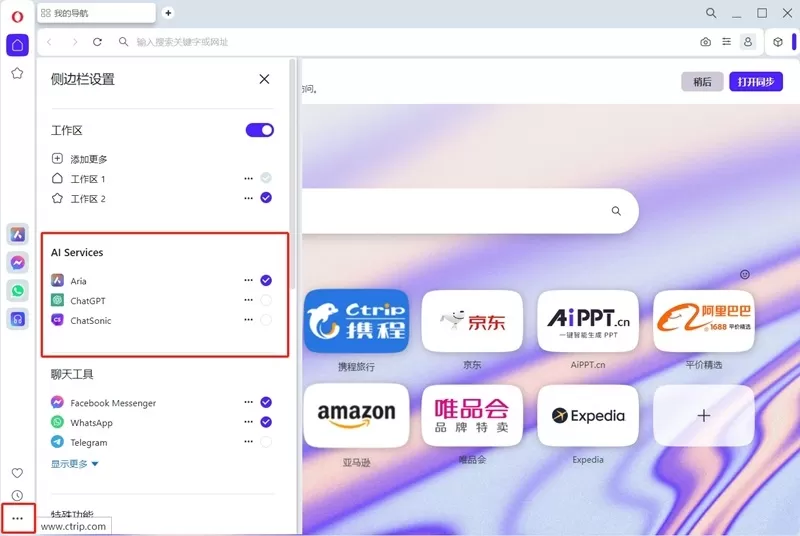Enable ChatGPT in the sidebar
This screenshot has width=800, height=536.
pyautogui.click(x=266, y=300)
